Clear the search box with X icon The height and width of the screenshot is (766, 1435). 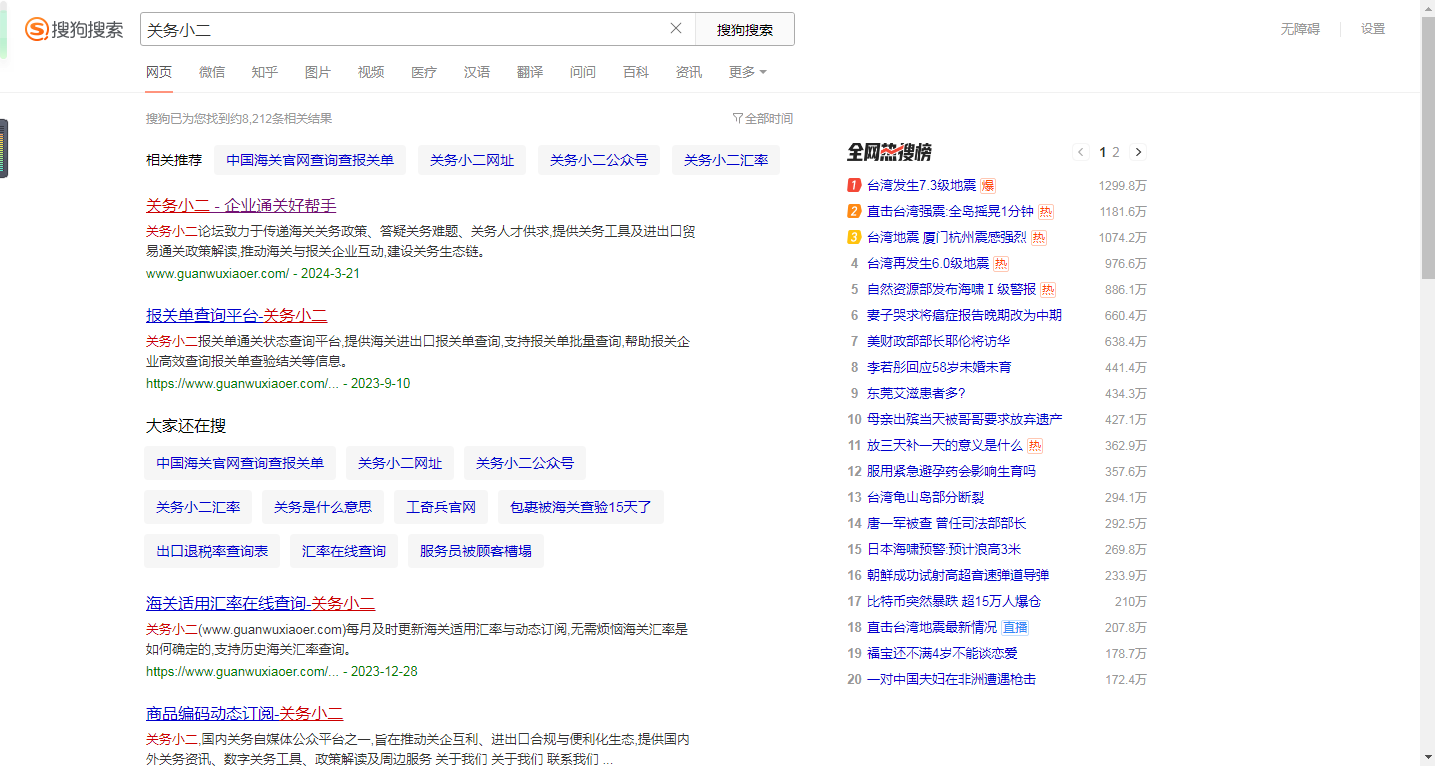tap(676, 28)
